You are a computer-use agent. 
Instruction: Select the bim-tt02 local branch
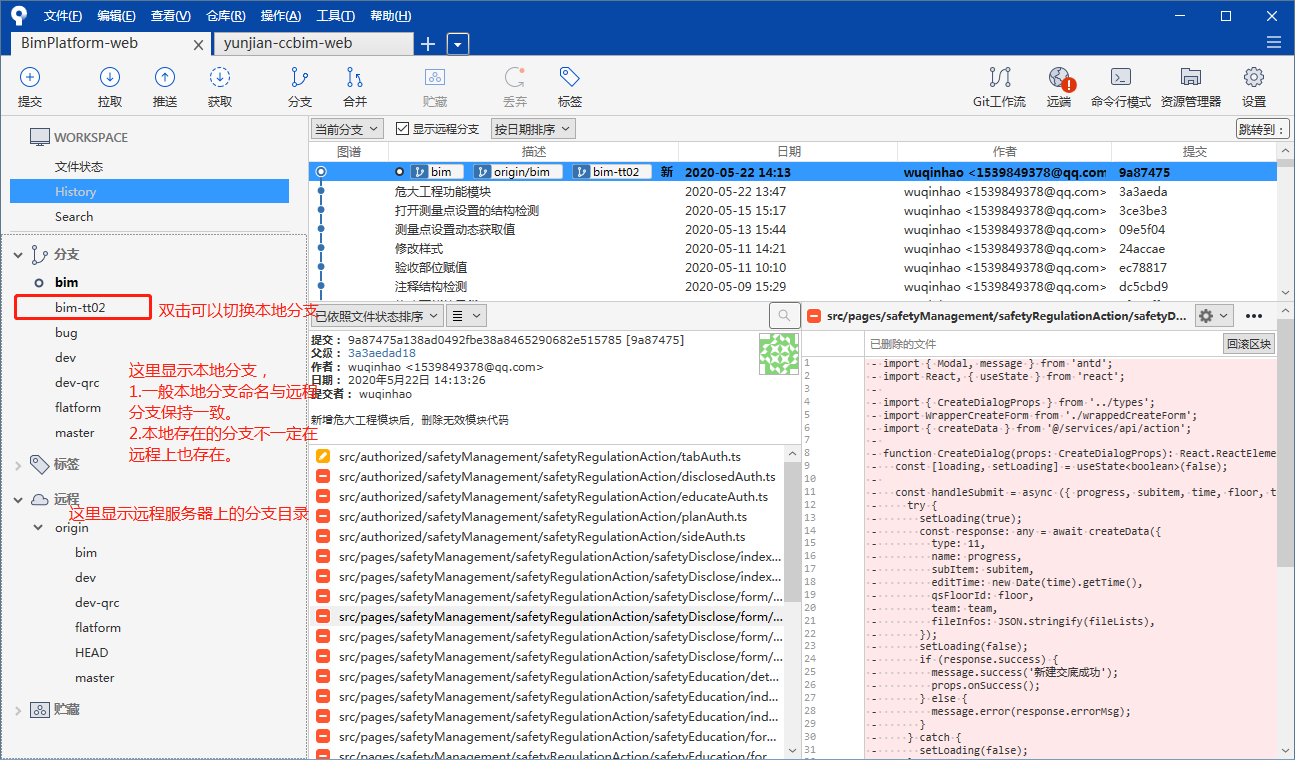tap(82, 308)
